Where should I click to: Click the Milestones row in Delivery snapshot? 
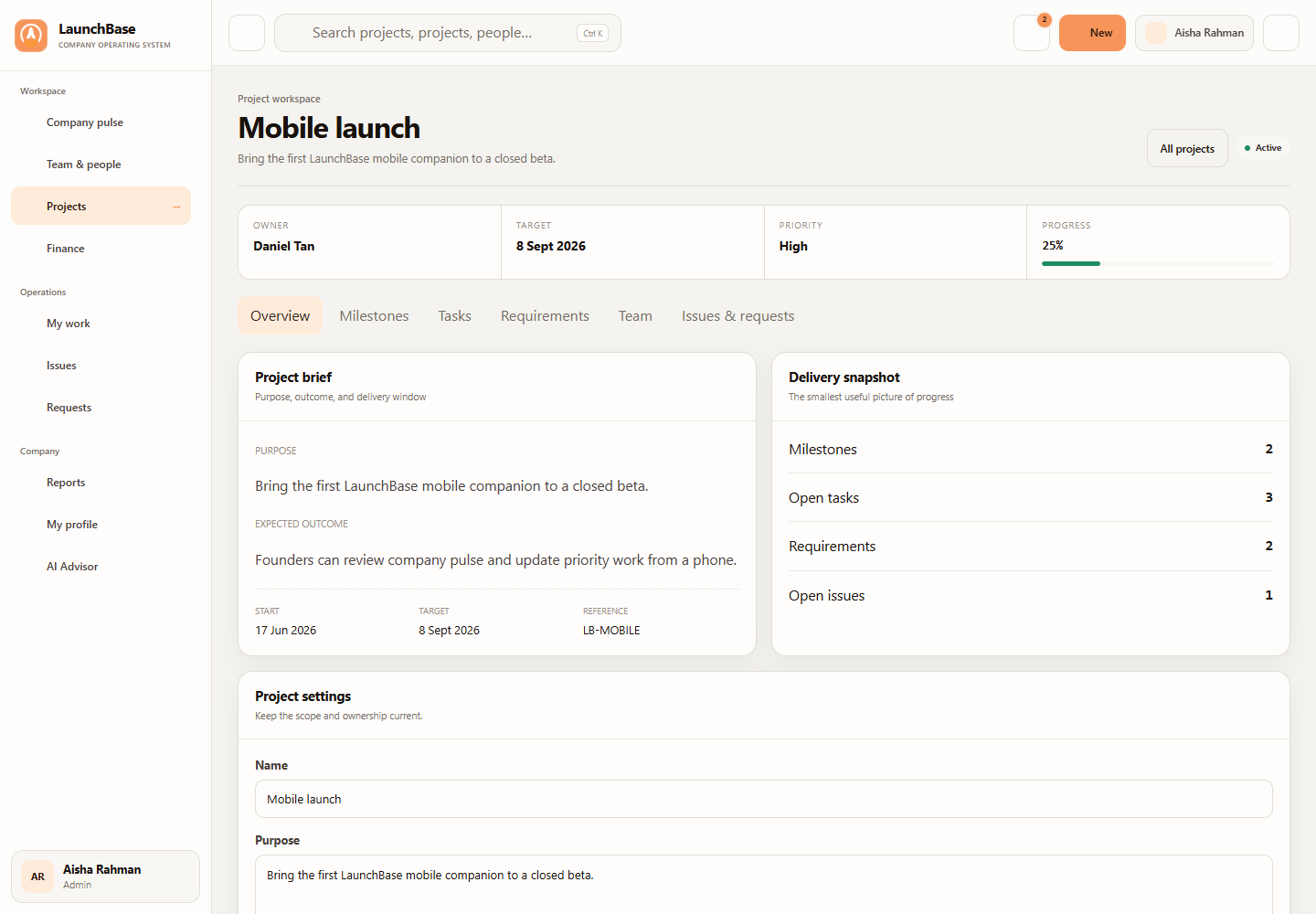[x=1031, y=449]
